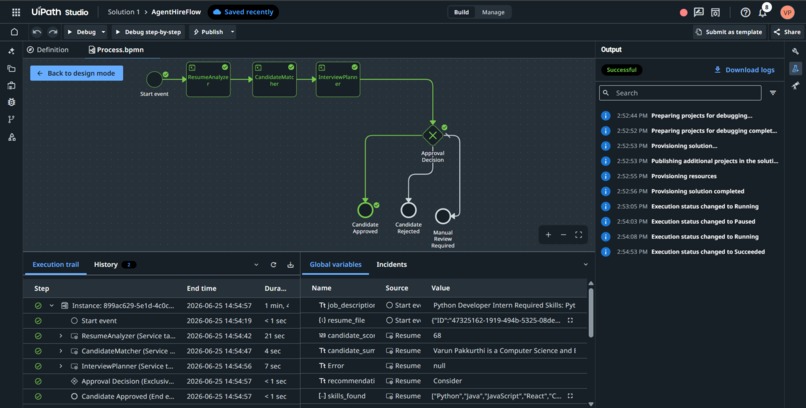Select the highlighted test flask icon on right rail

pos(795,68)
